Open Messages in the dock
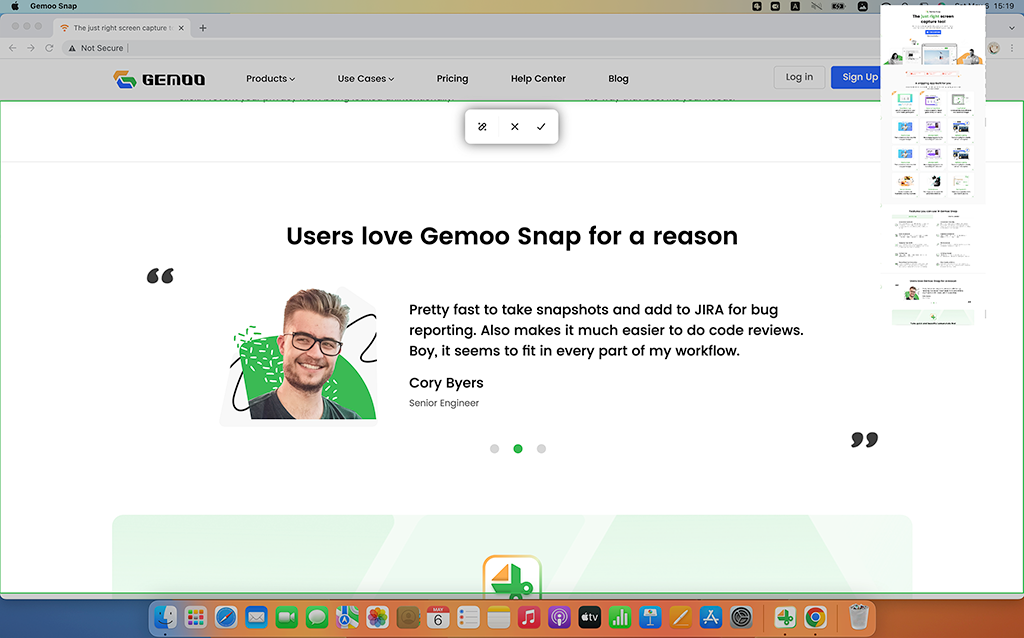1024x638 pixels. pyautogui.click(x=317, y=617)
